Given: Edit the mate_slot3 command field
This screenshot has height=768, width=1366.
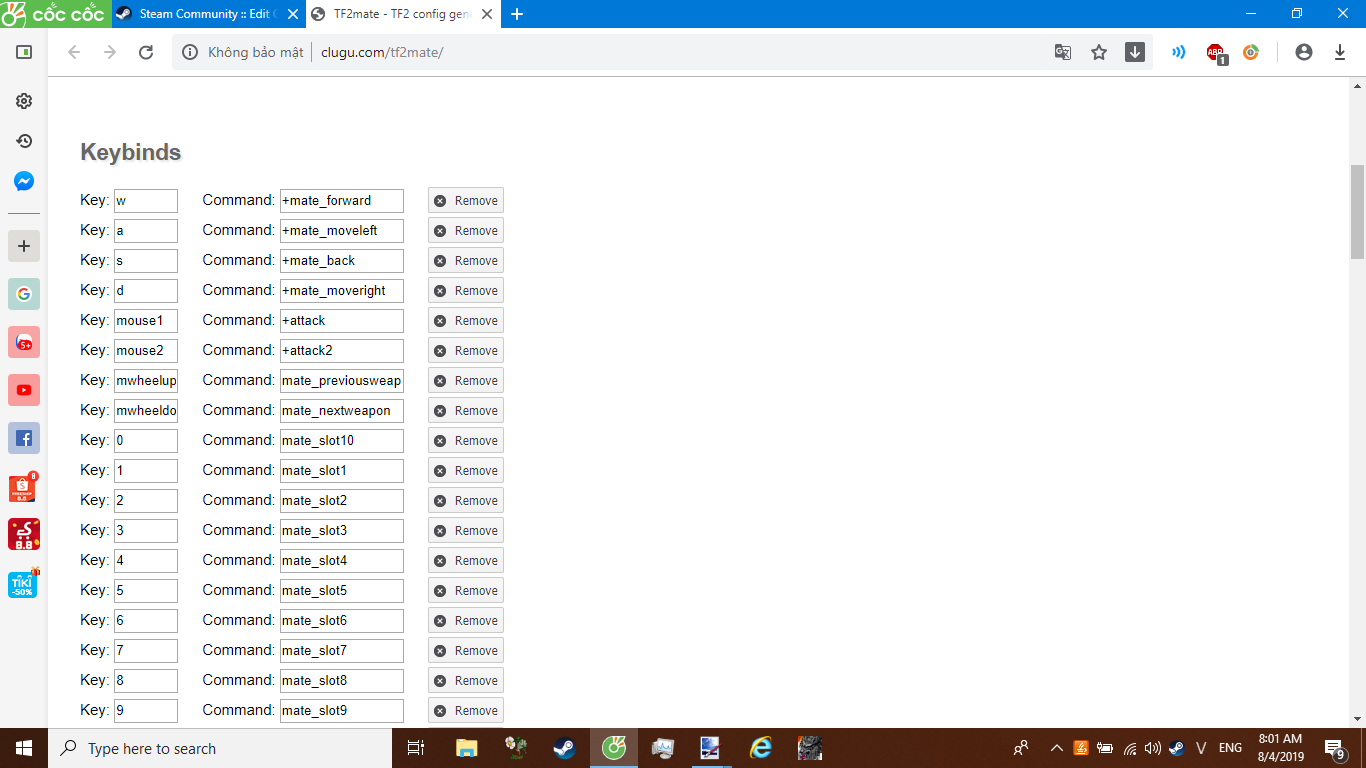Looking at the screenshot, I should coord(342,531).
